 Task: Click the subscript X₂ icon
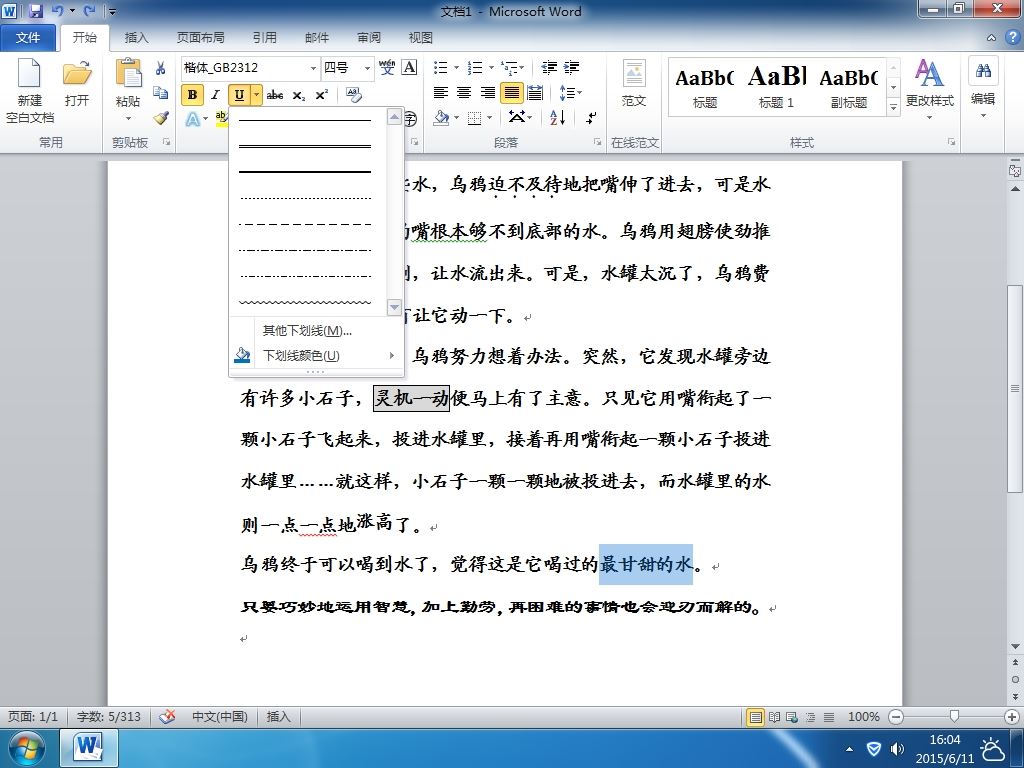tap(298, 95)
